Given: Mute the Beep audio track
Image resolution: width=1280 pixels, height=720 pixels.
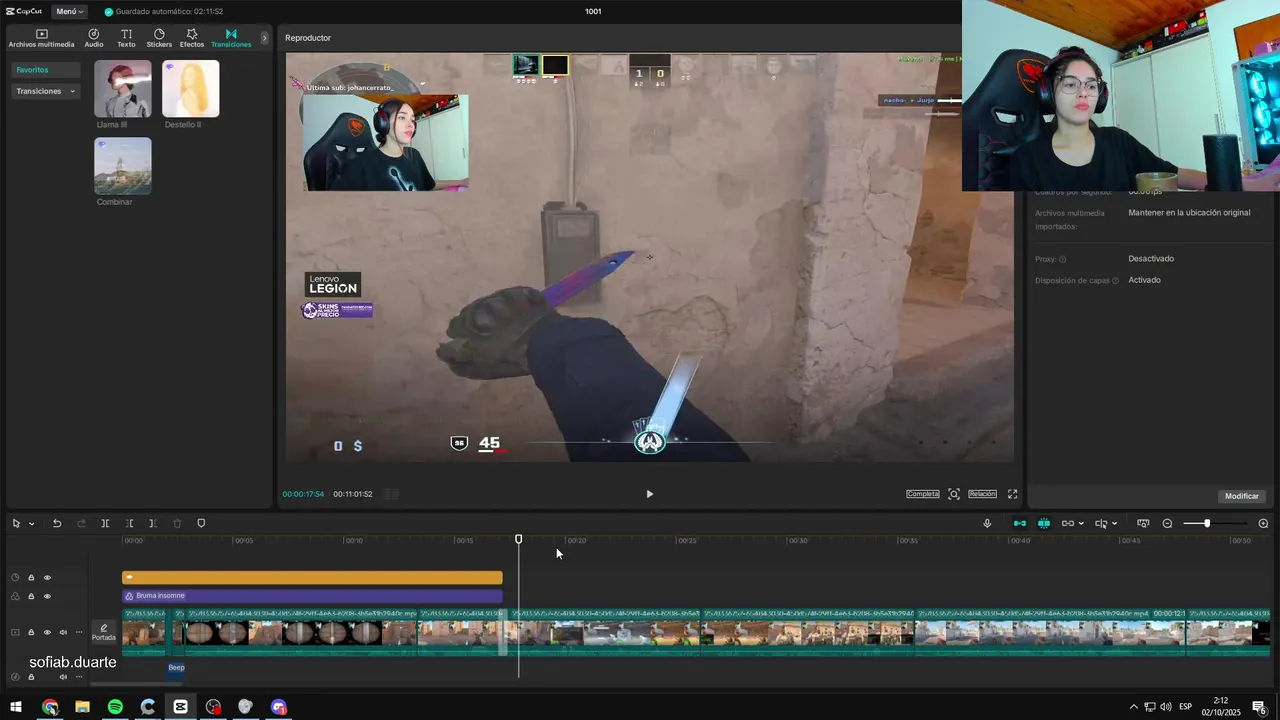Looking at the screenshot, I should [x=63, y=677].
